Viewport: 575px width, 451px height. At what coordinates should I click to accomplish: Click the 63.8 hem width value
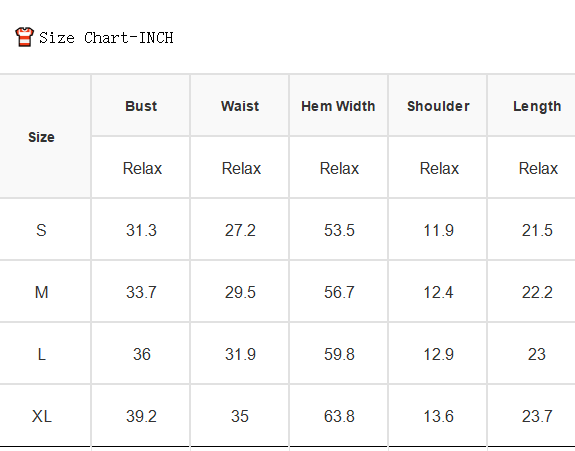(x=339, y=416)
